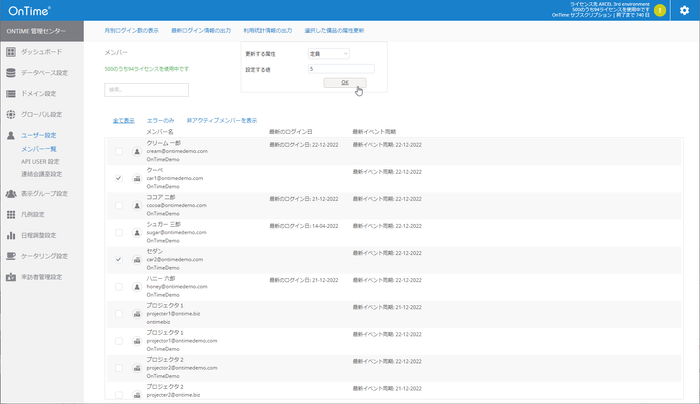
Task: Open データベース設定 in the sidebar
Action: coord(44,72)
